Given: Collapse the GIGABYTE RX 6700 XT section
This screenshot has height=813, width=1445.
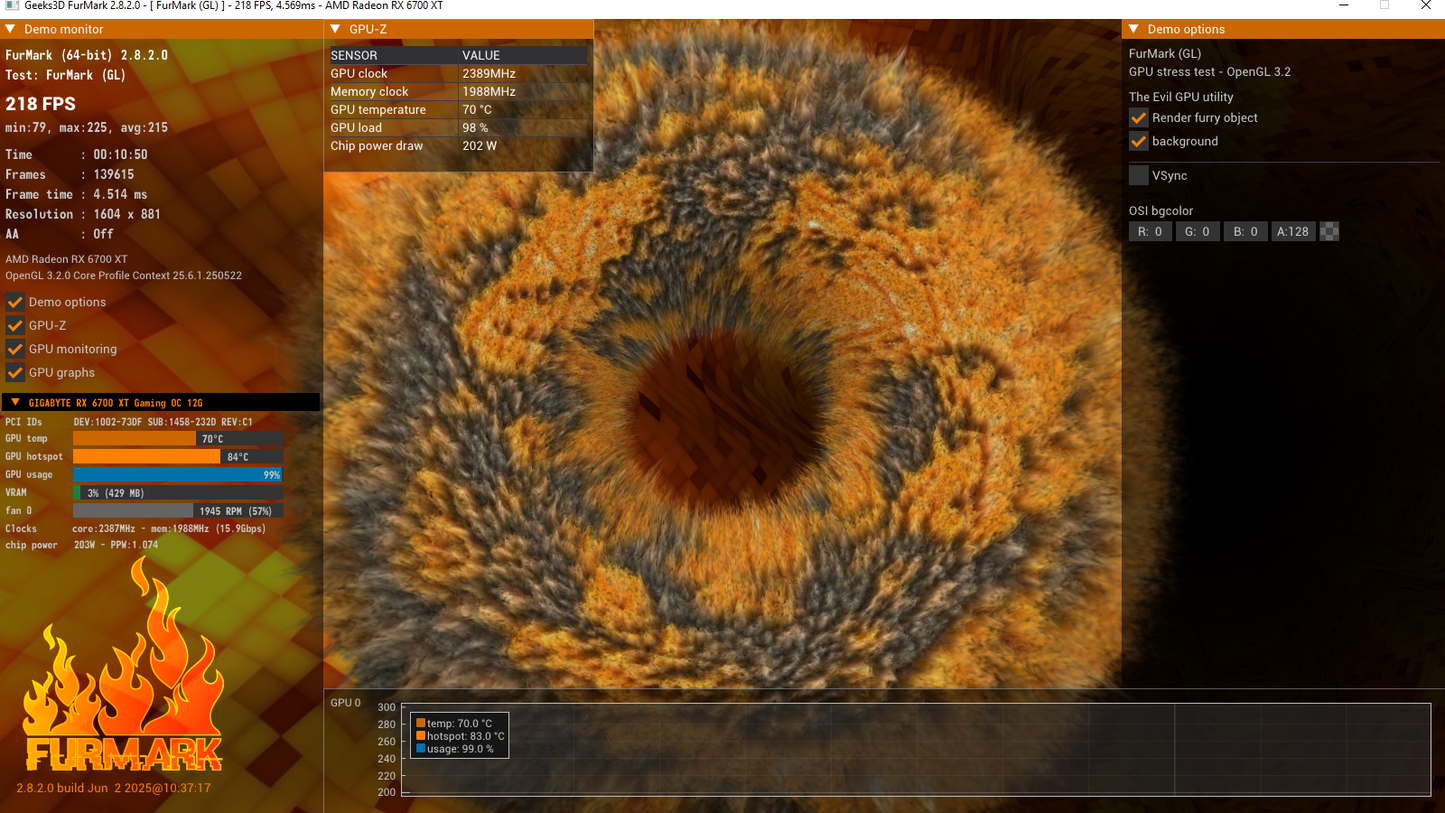Looking at the screenshot, I should coord(15,403).
